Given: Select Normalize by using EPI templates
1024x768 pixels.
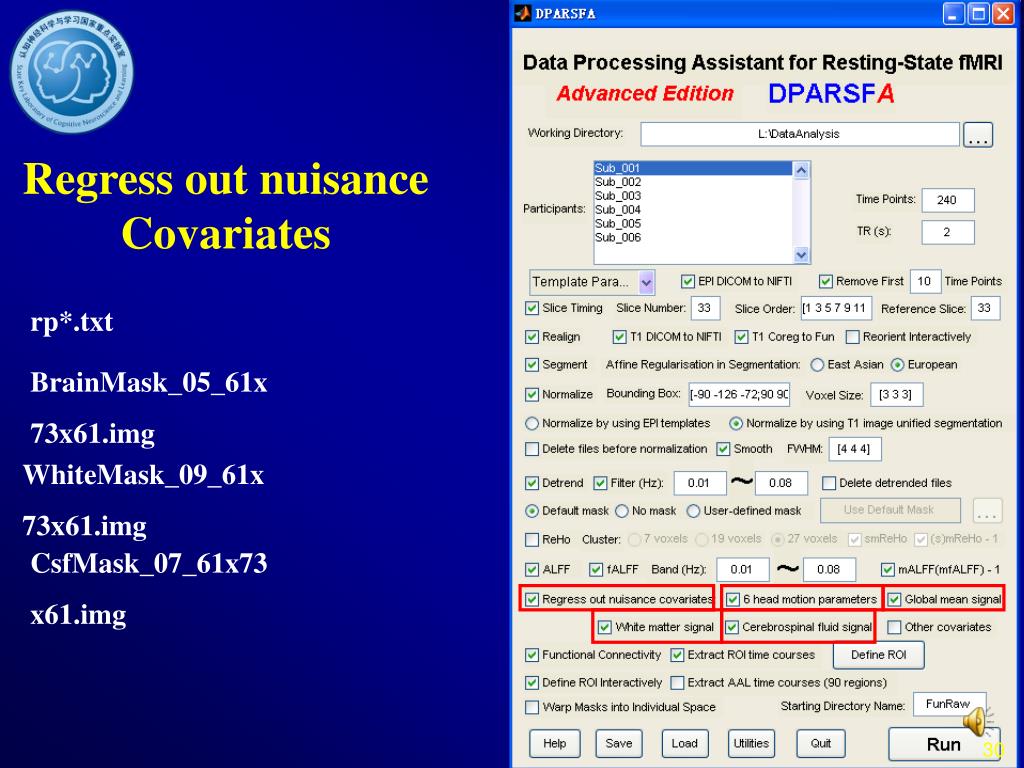Looking at the screenshot, I should coord(532,423).
